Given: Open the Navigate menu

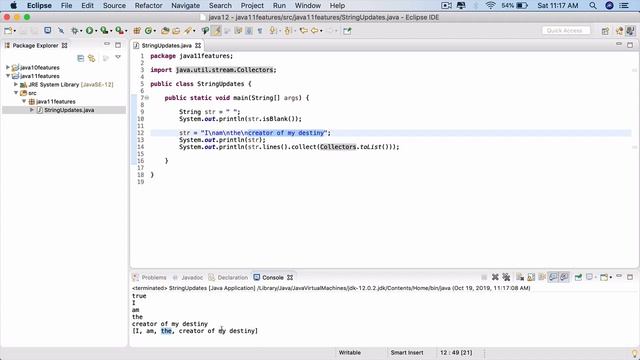Looking at the screenshot, I should 186,6.
